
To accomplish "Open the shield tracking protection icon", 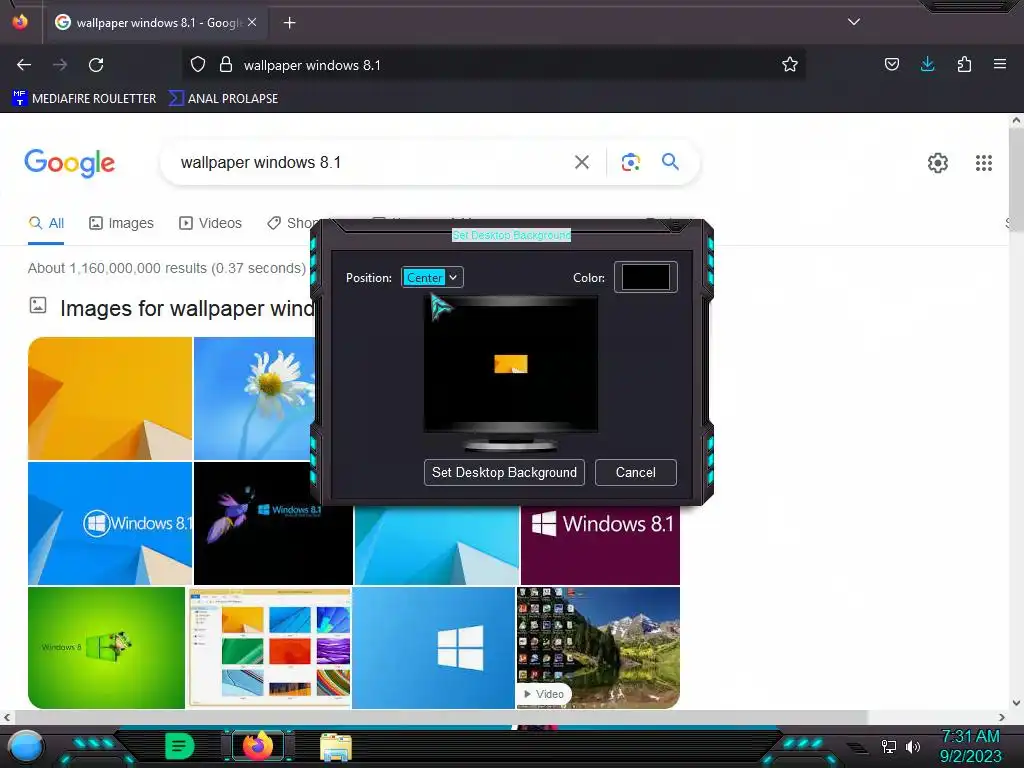I will coord(198,65).
